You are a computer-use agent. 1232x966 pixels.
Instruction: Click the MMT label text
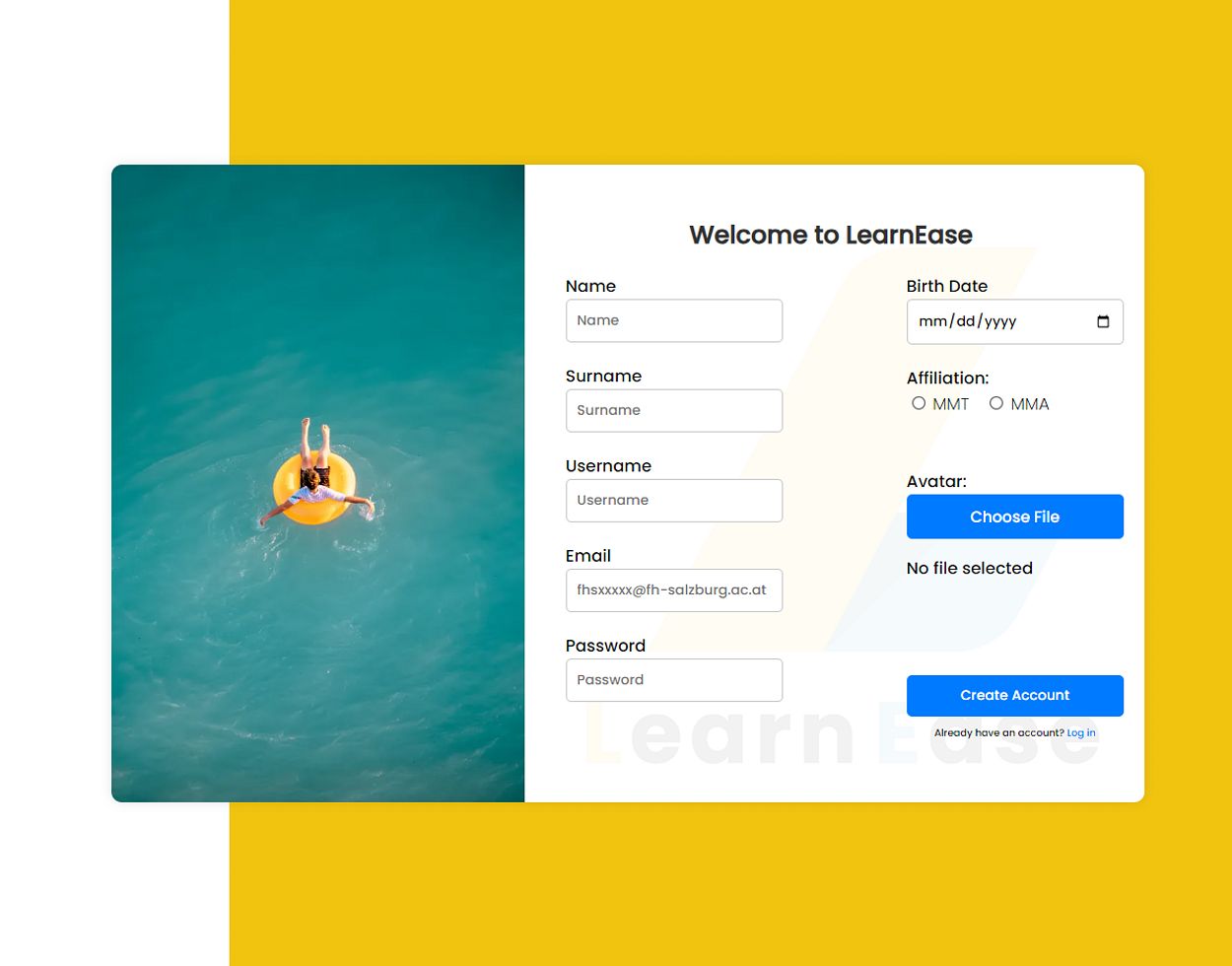pyautogui.click(x=951, y=404)
